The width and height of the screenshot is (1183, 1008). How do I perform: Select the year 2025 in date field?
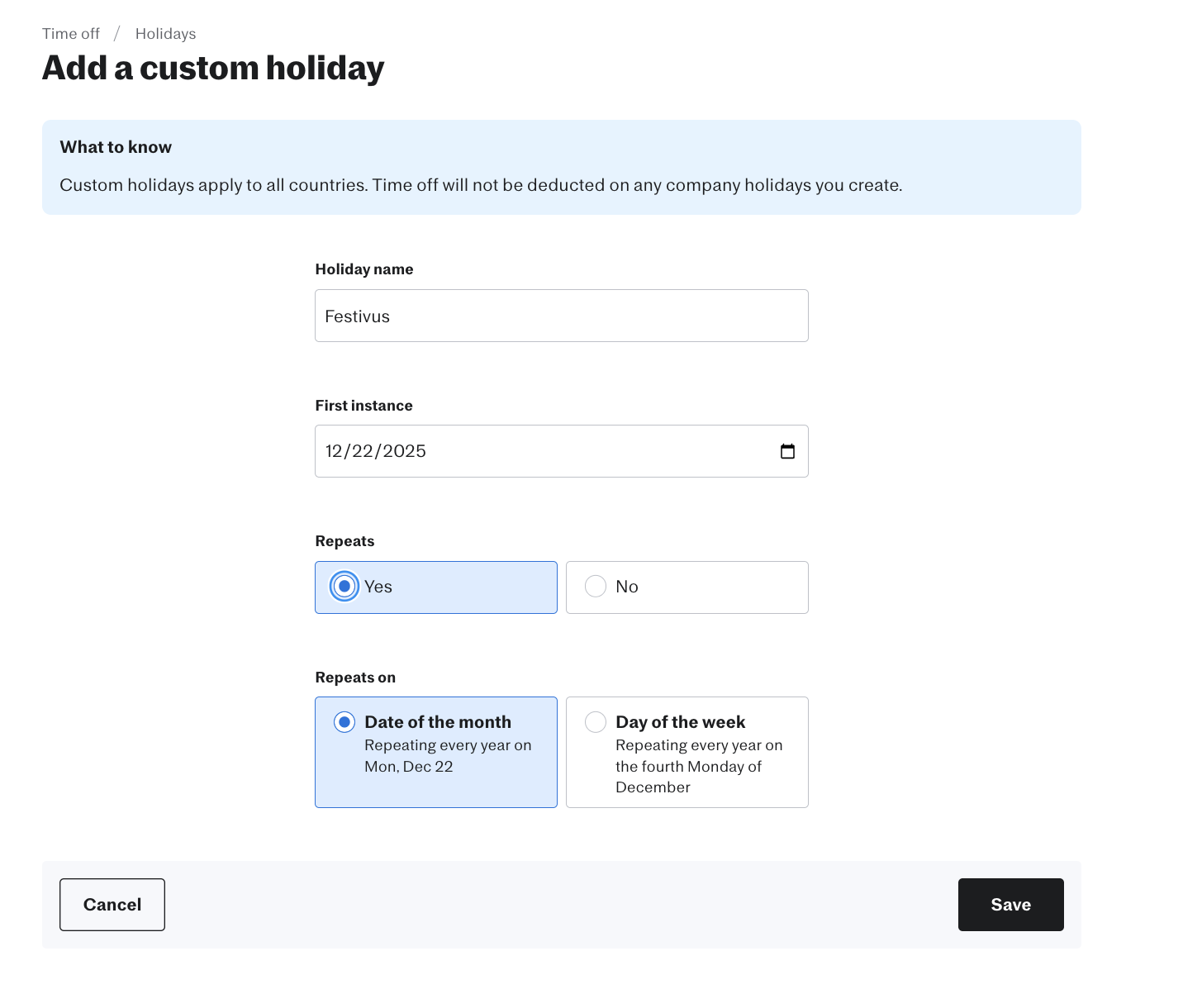pos(404,451)
